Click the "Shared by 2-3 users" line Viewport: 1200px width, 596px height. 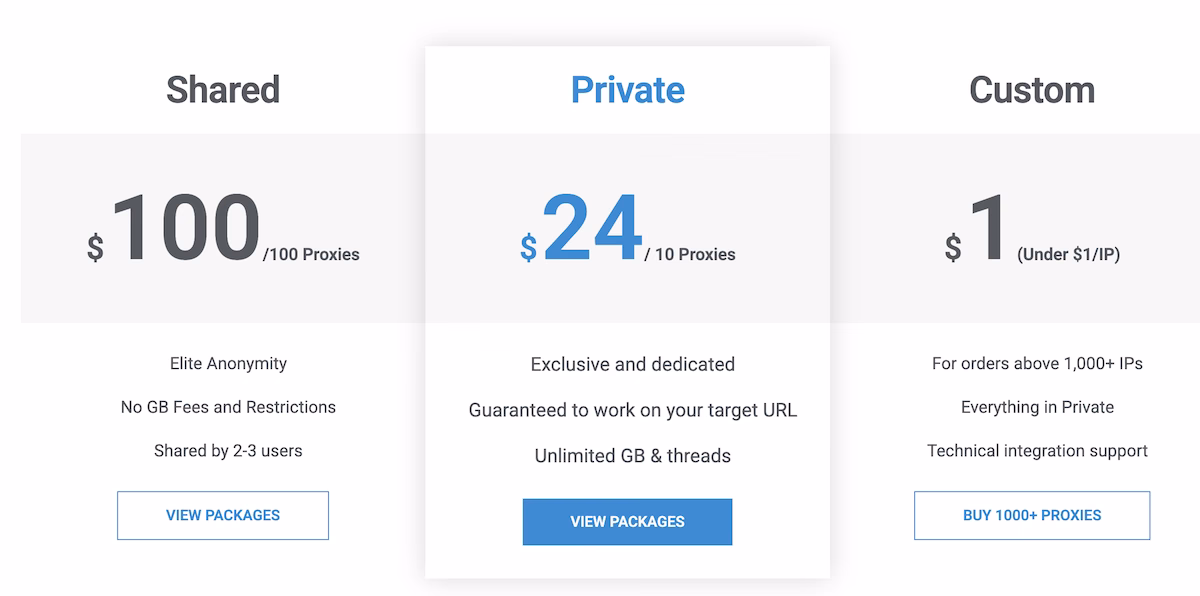(x=228, y=450)
